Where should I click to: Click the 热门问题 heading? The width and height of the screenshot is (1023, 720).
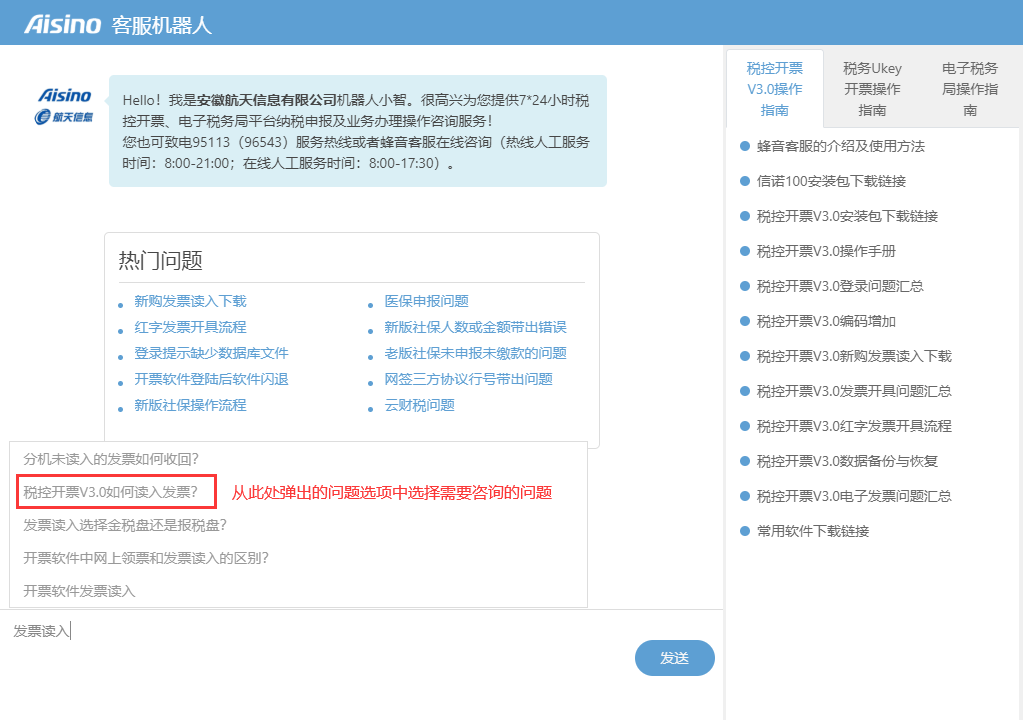point(160,261)
